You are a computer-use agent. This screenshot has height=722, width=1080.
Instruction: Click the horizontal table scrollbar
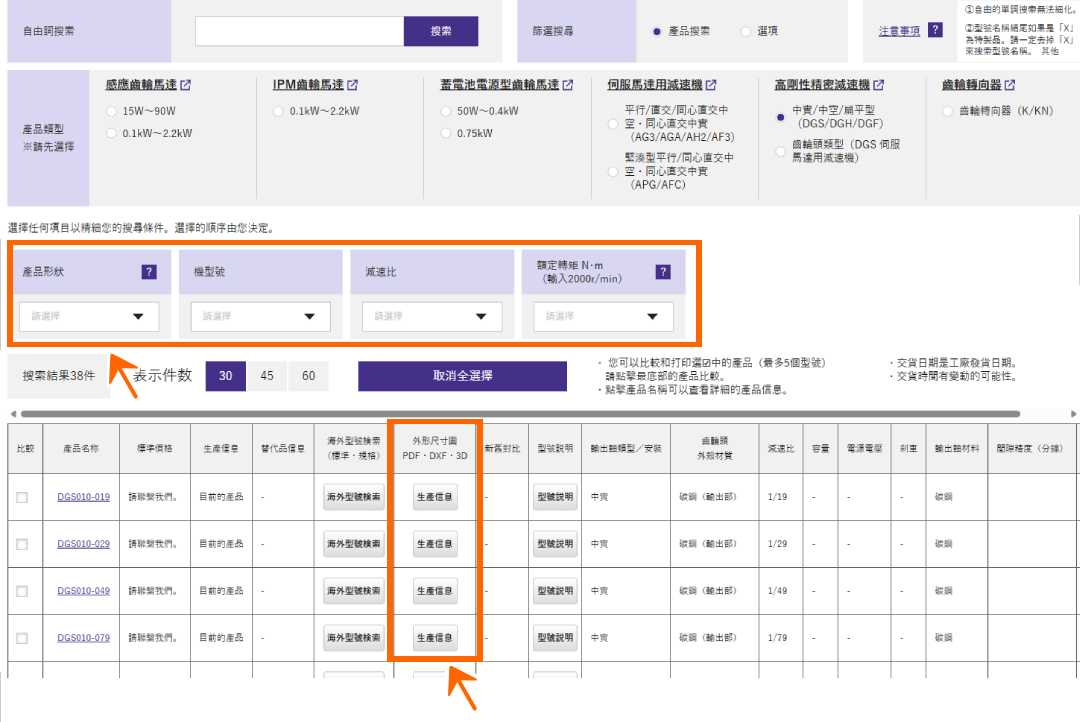[520, 414]
